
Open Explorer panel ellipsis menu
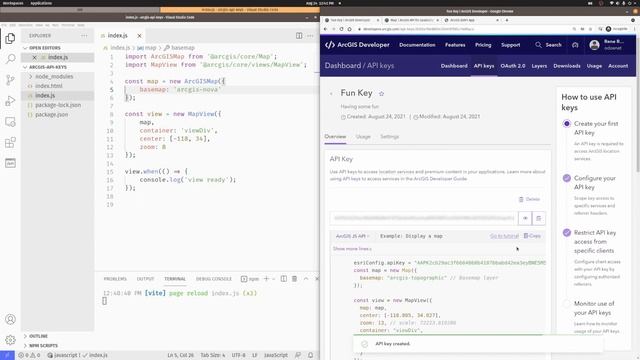coord(84,36)
